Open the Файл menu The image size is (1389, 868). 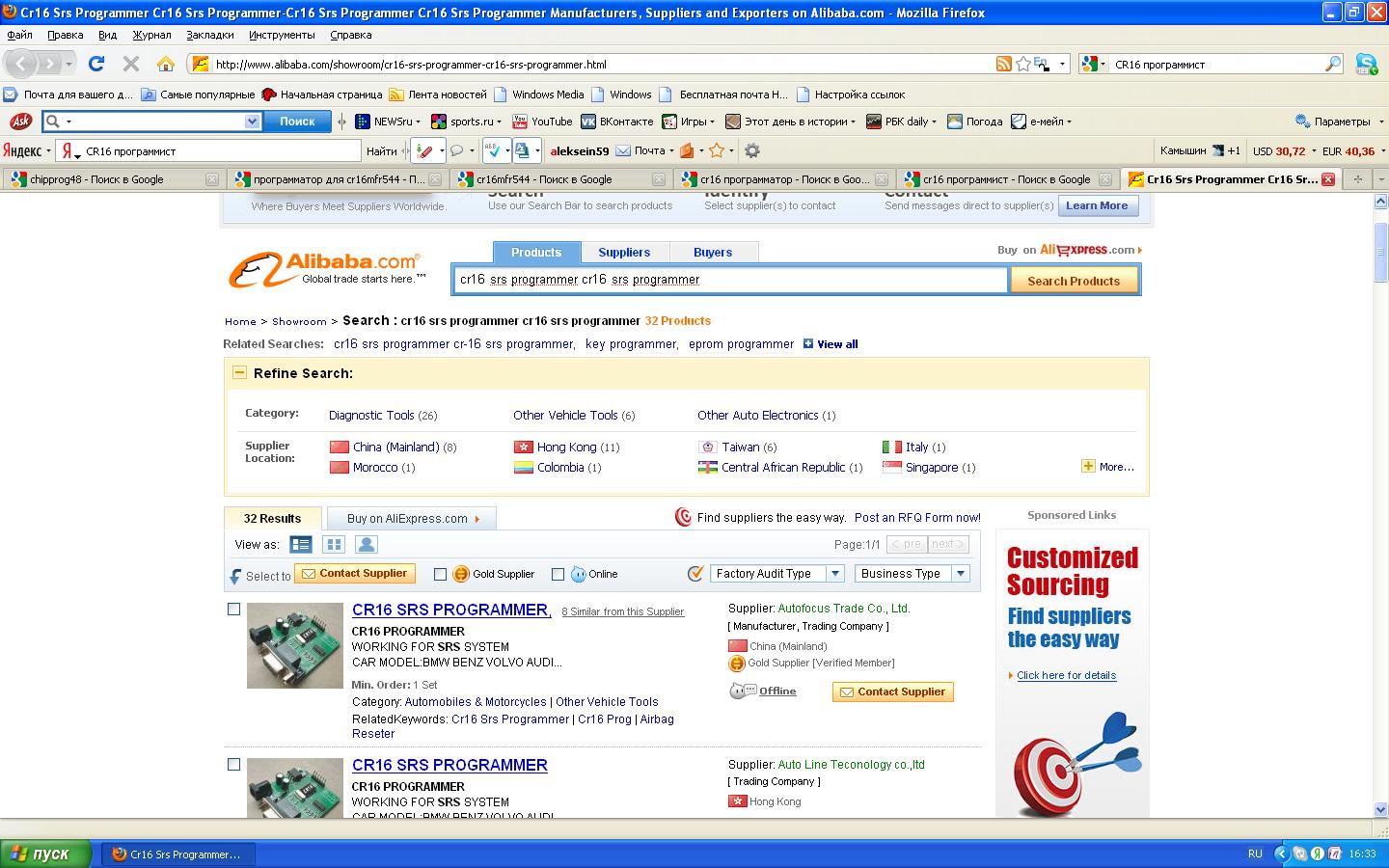click(19, 35)
